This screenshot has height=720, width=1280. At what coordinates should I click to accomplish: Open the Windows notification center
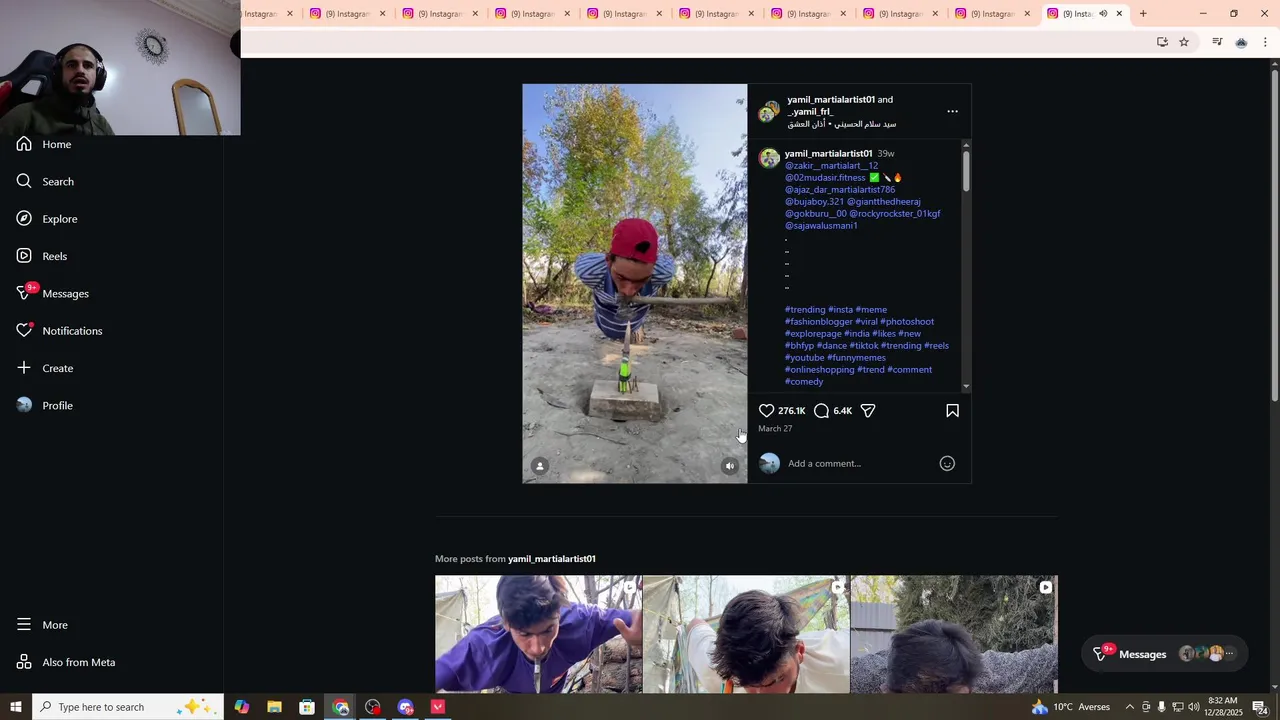1260,707
